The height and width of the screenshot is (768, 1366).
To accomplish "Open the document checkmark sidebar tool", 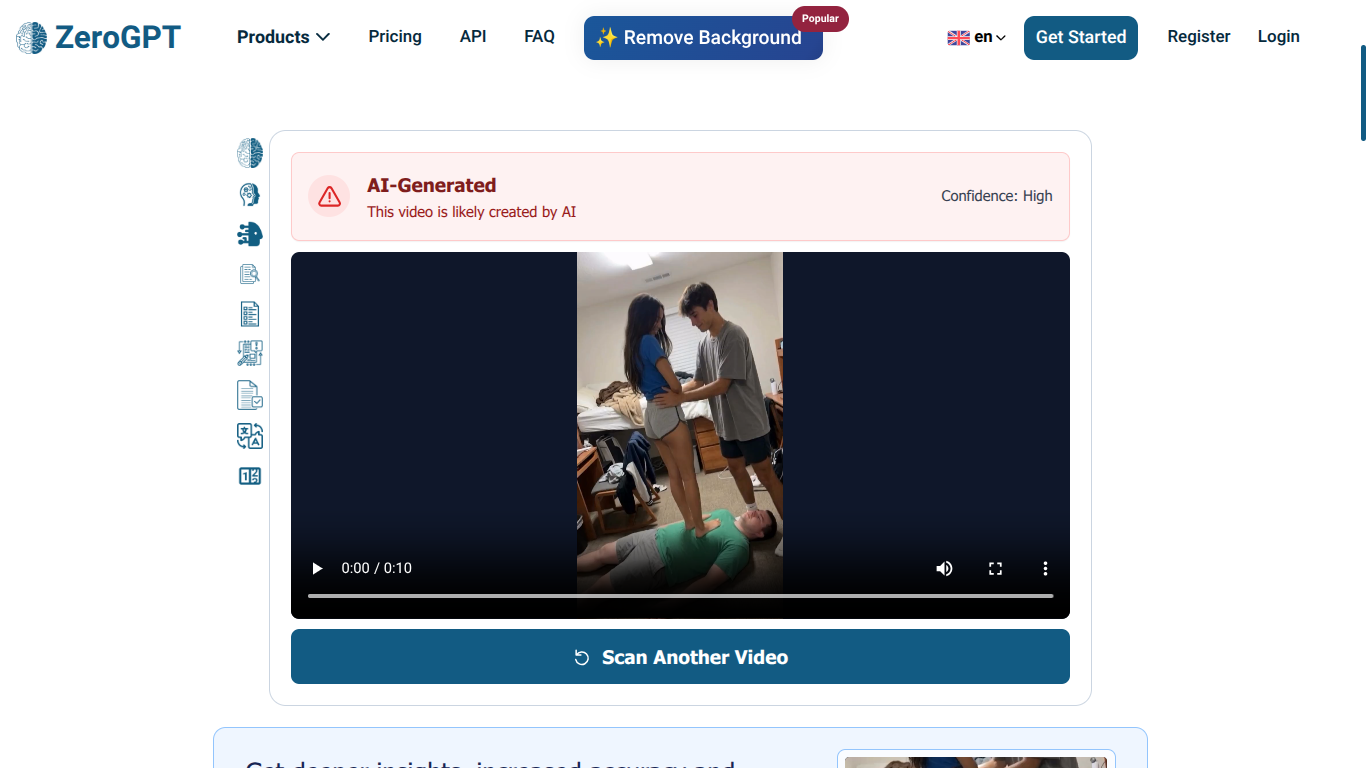I will click(250, 395).
